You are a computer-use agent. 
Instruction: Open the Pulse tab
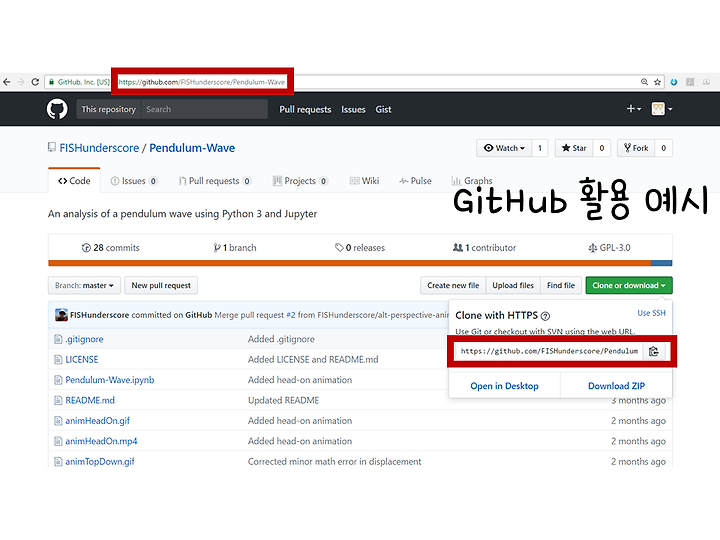(416, 181)
